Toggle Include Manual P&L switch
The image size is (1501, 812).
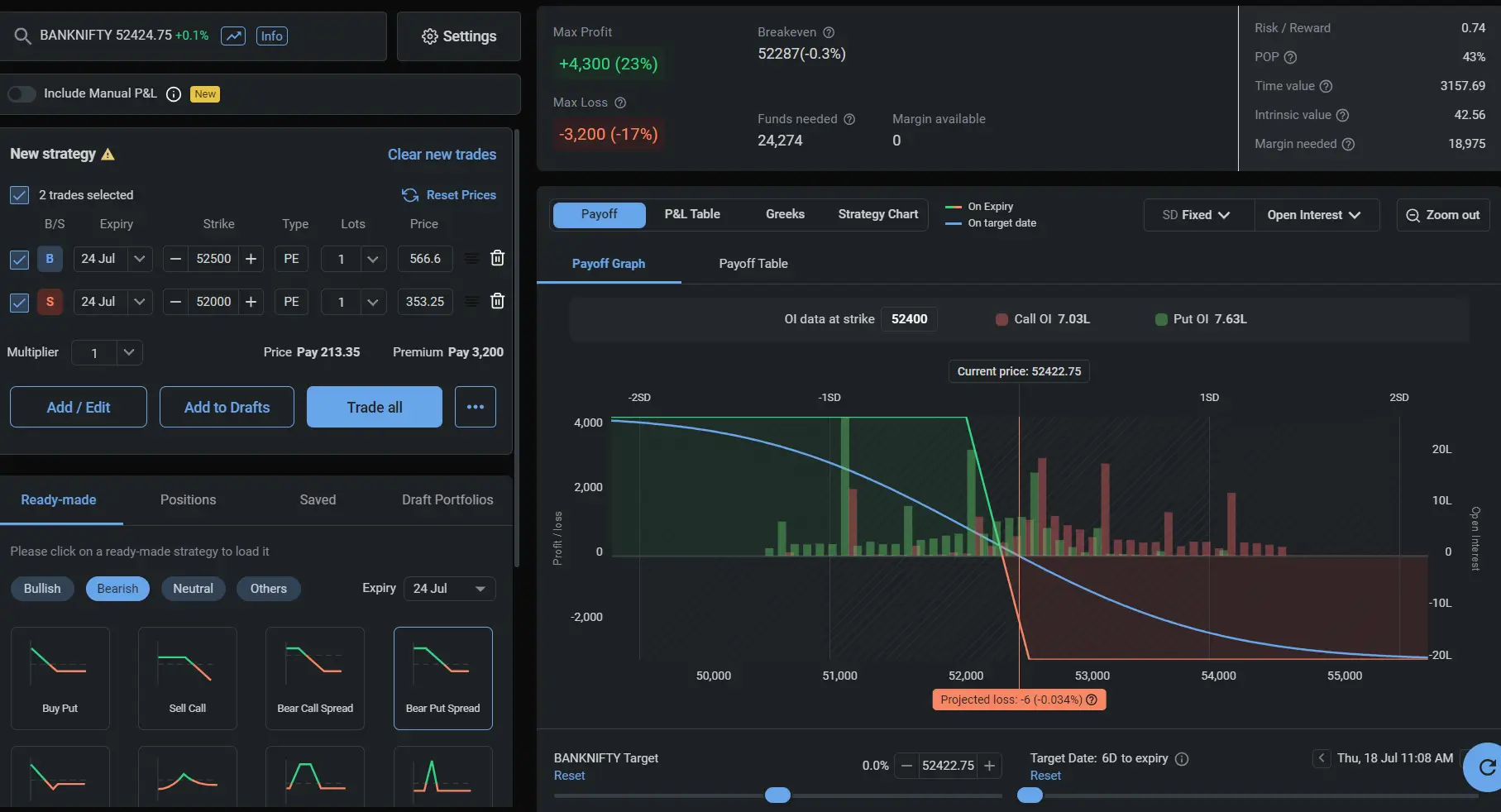pyautogui.click(x=22, y=93)
